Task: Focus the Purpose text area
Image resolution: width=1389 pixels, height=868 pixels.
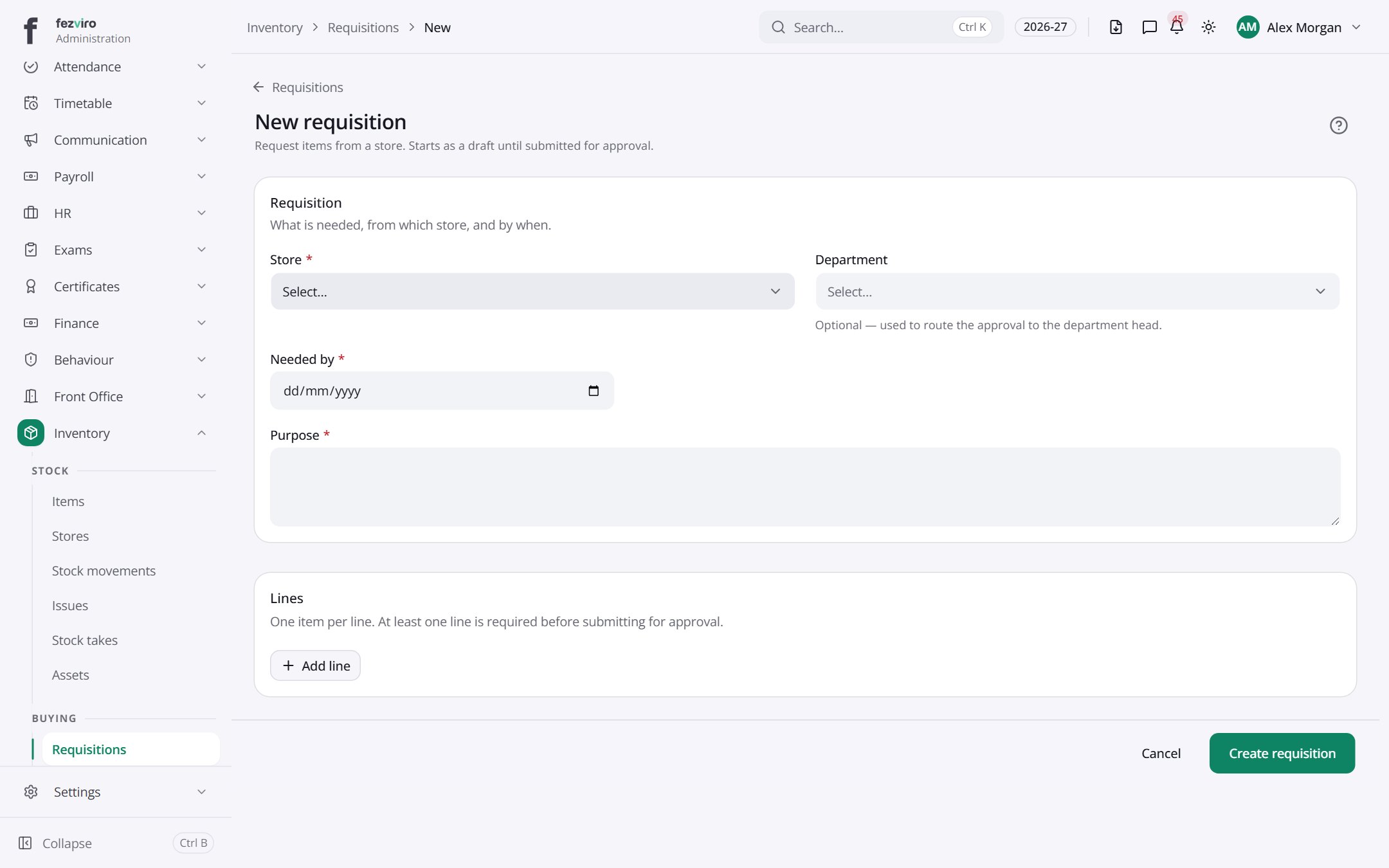Action: pos(805,487)
